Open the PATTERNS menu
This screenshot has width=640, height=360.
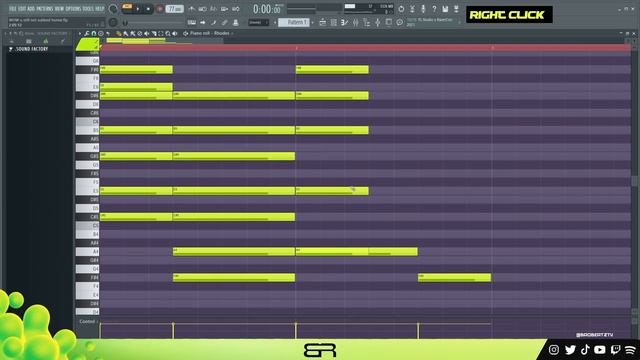[44, 8]
